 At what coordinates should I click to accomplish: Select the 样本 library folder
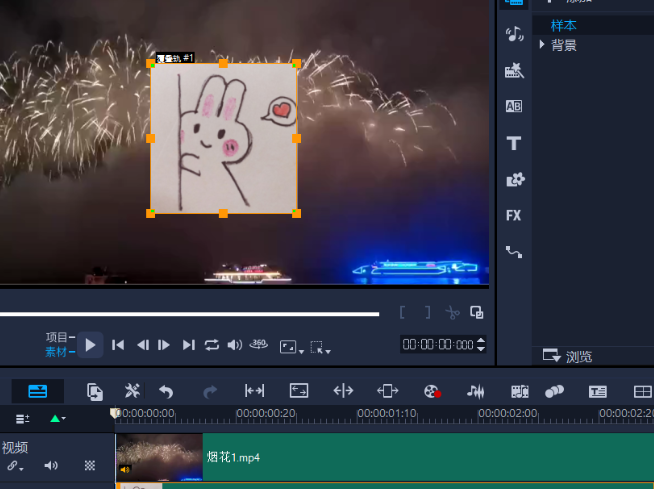(x=563, y=25)
